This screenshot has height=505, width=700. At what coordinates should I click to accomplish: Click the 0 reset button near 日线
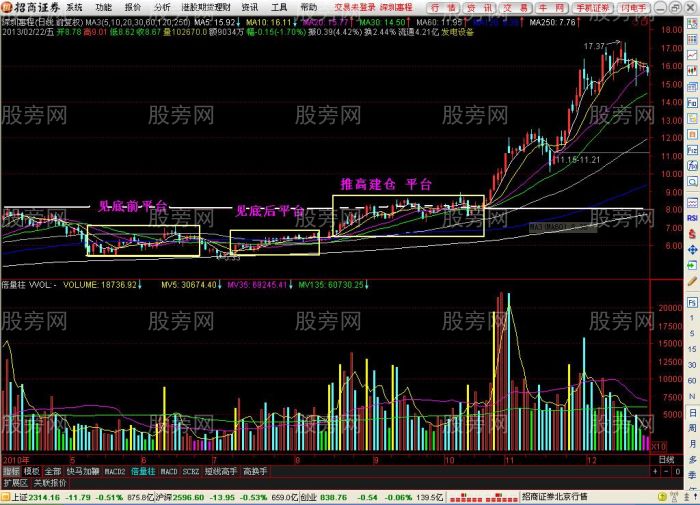coord(678,472)
